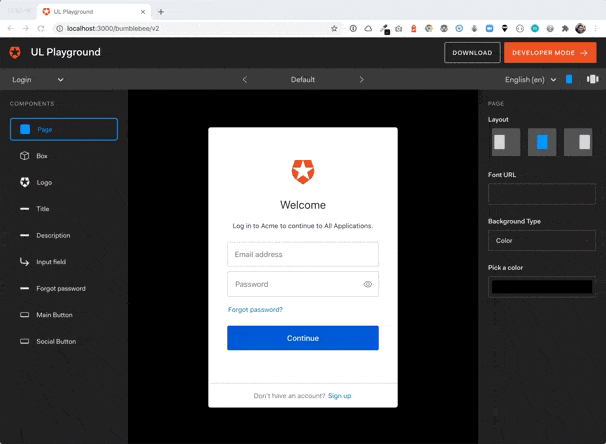Click the browser forward arrow
Image resolution: width=606 pixels, height=444 pixels.
pos(25,28)
